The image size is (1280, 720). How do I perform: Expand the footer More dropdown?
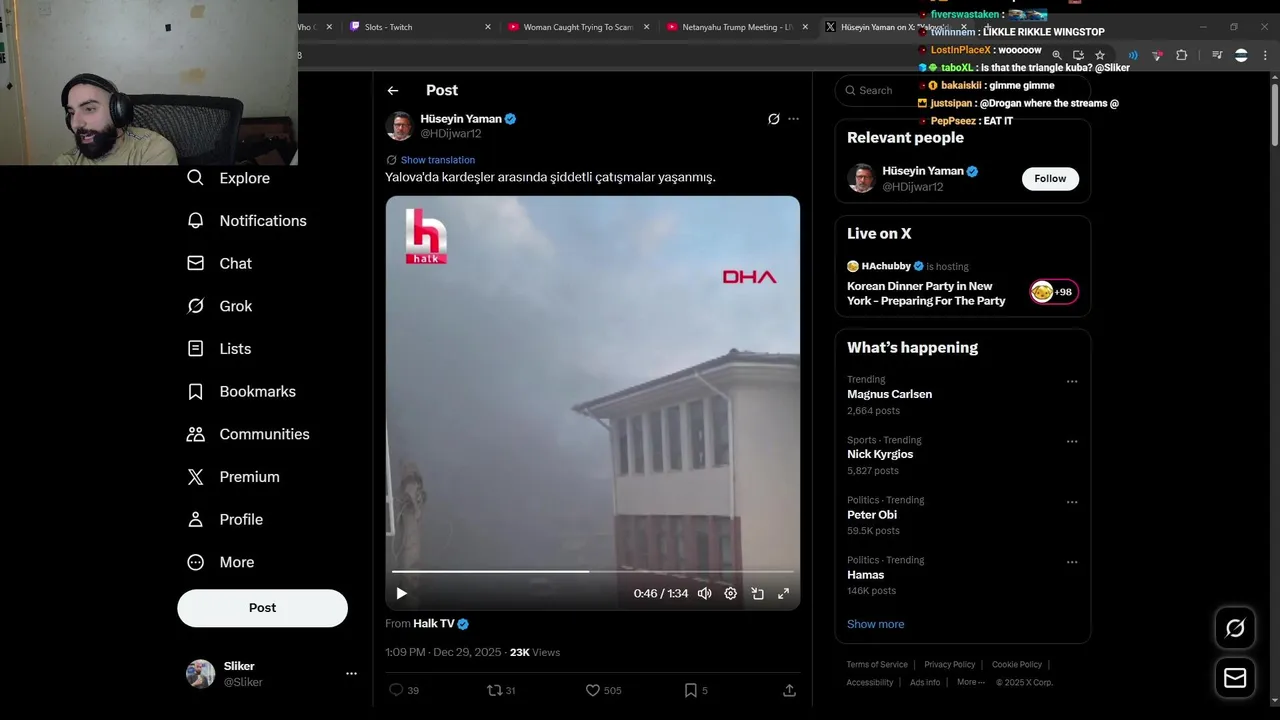[970, 682]
